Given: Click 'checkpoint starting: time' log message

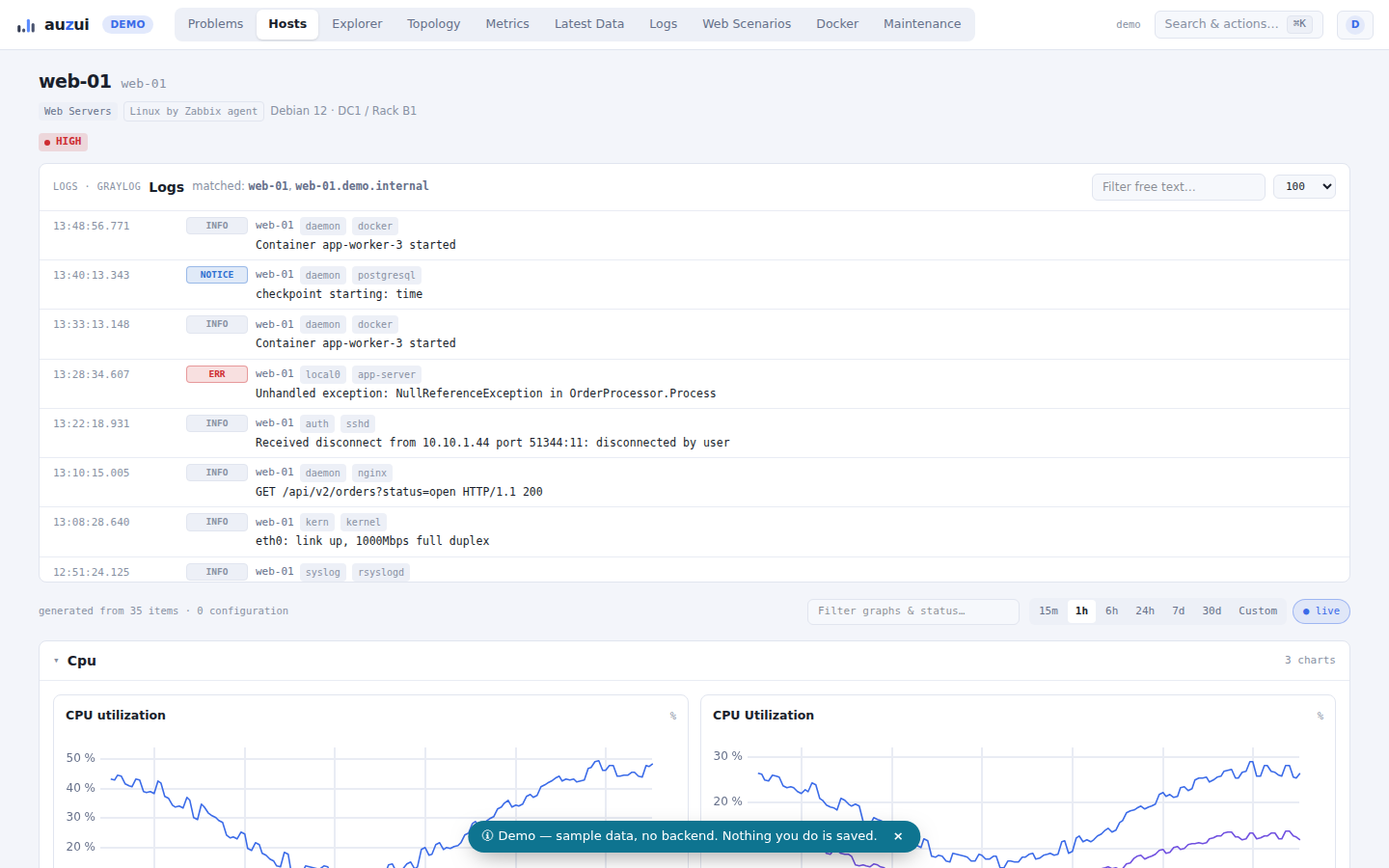Looking at the screenshot, I should (x=339, y=294).
